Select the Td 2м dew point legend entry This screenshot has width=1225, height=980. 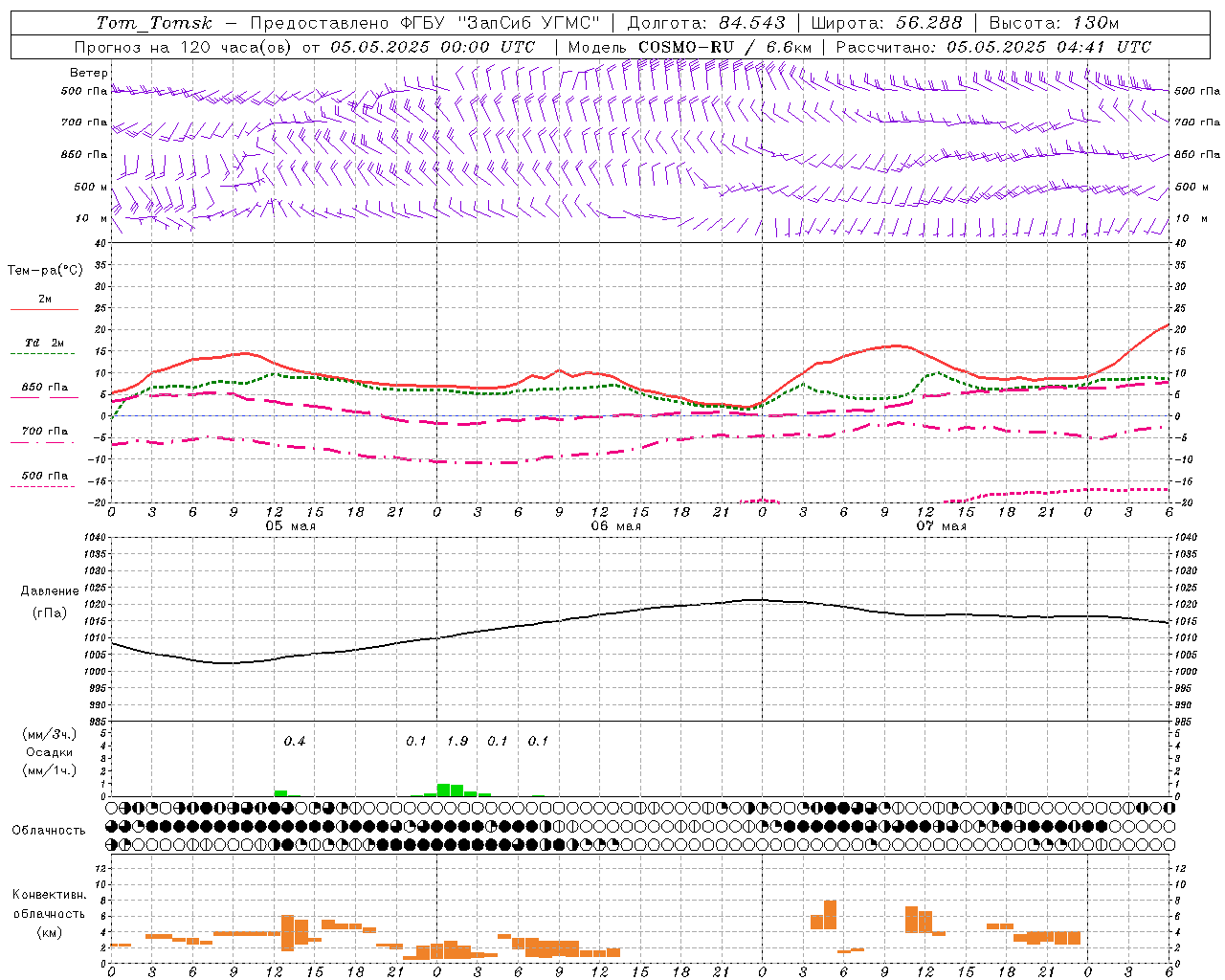(x=44, y=343)
